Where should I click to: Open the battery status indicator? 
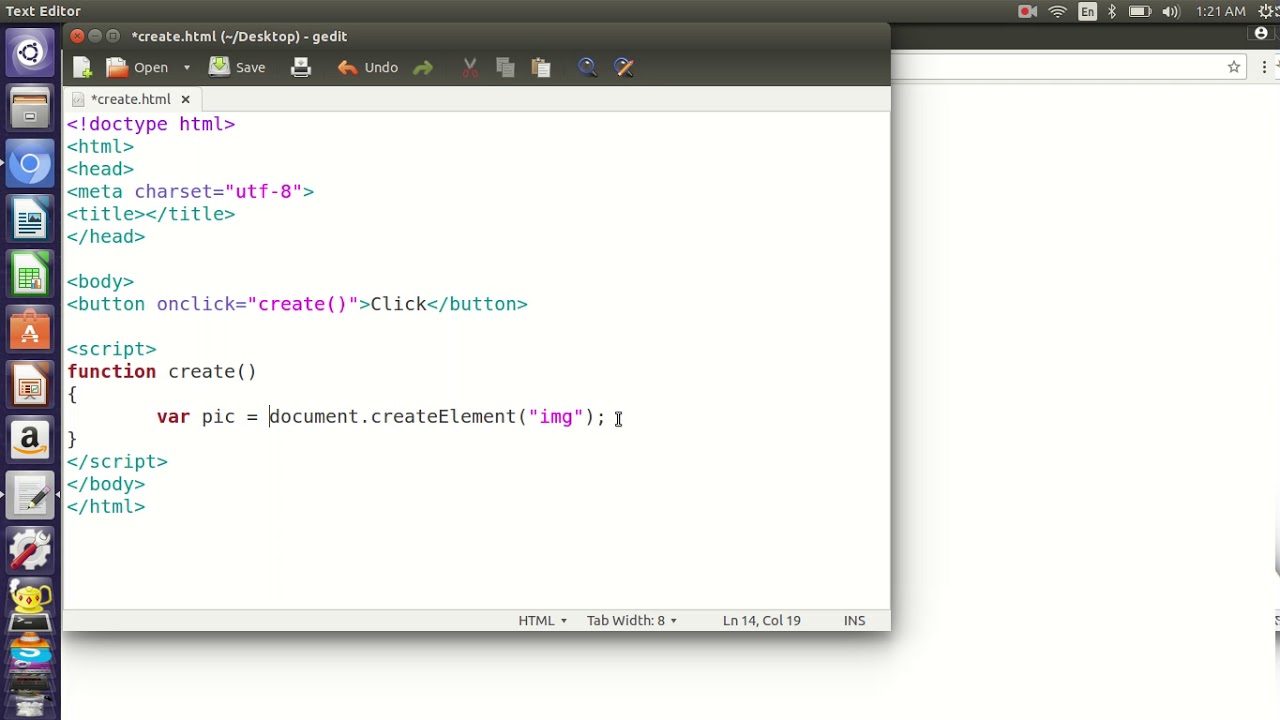click(x=1140, y=12)
